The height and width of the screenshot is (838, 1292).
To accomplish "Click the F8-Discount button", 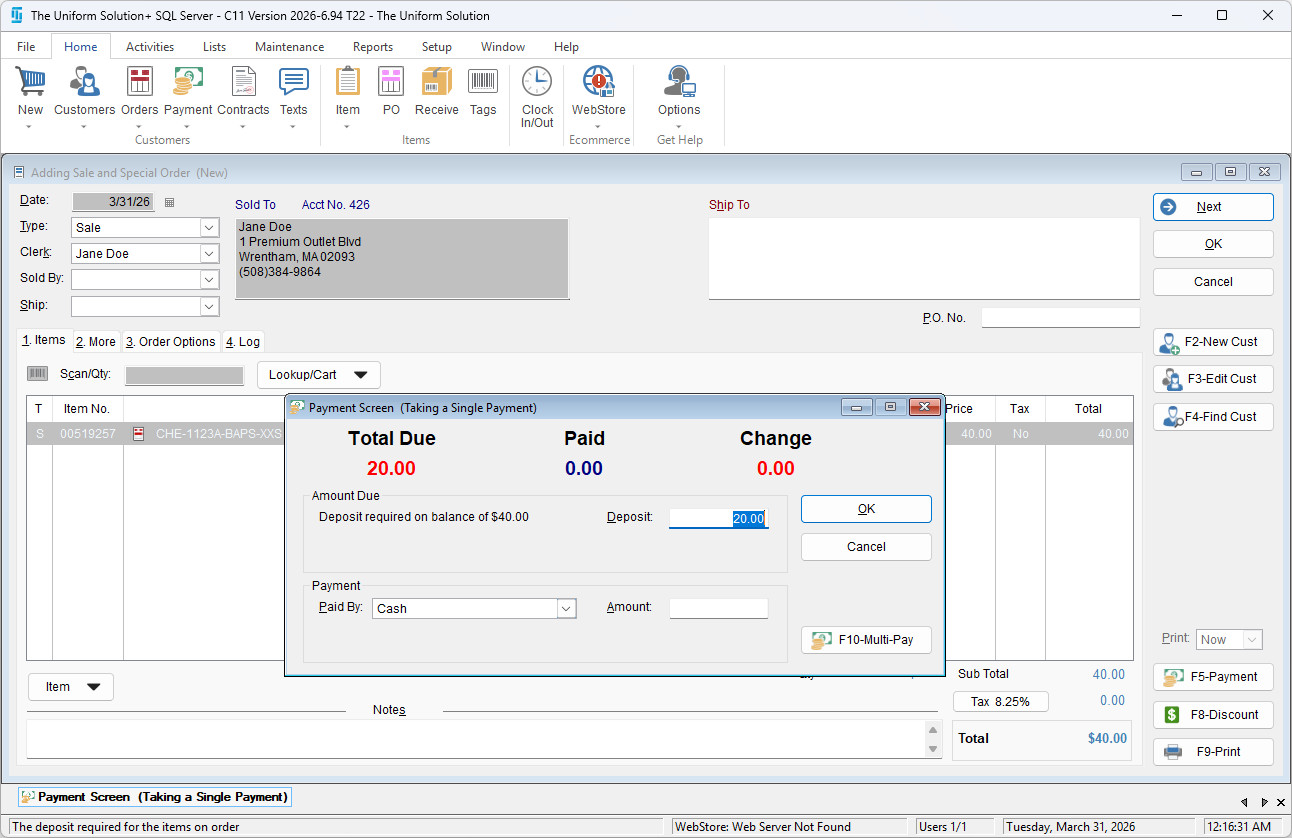I will 1213,715.
